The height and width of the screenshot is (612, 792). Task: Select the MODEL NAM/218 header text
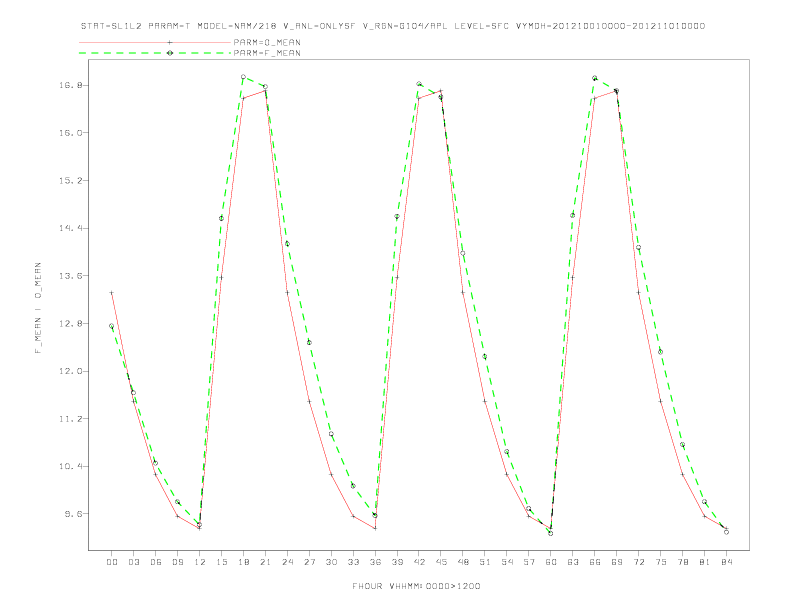(237, 26)
